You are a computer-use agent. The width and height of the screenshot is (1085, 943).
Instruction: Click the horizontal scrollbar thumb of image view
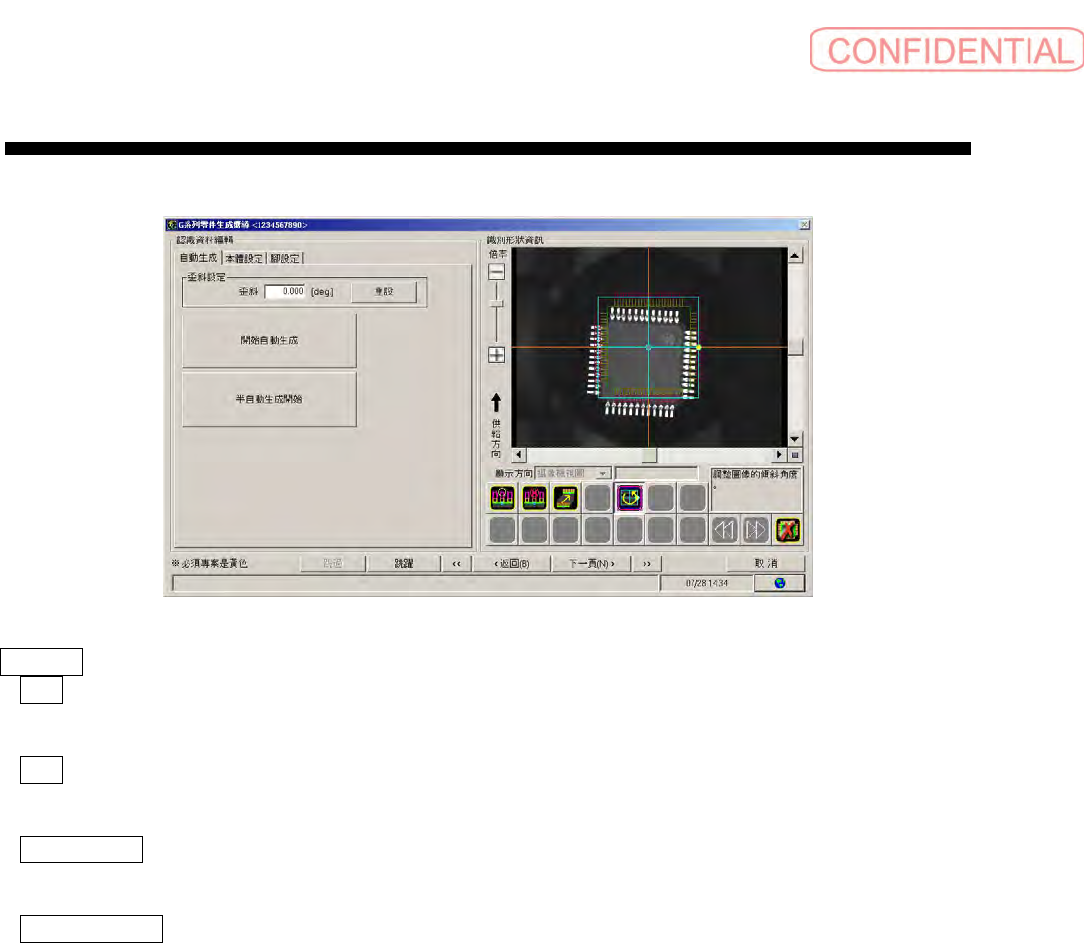click(649, 455)
